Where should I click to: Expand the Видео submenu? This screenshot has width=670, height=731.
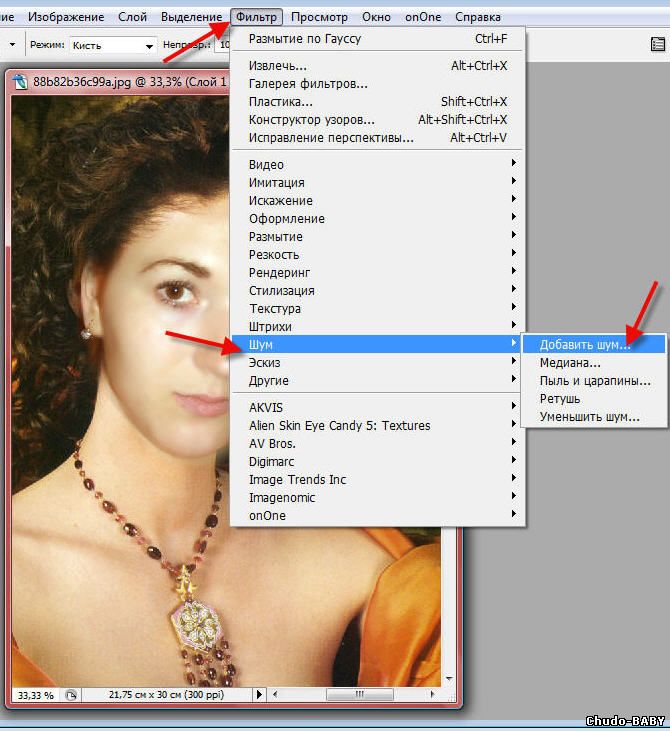[378, 165]
